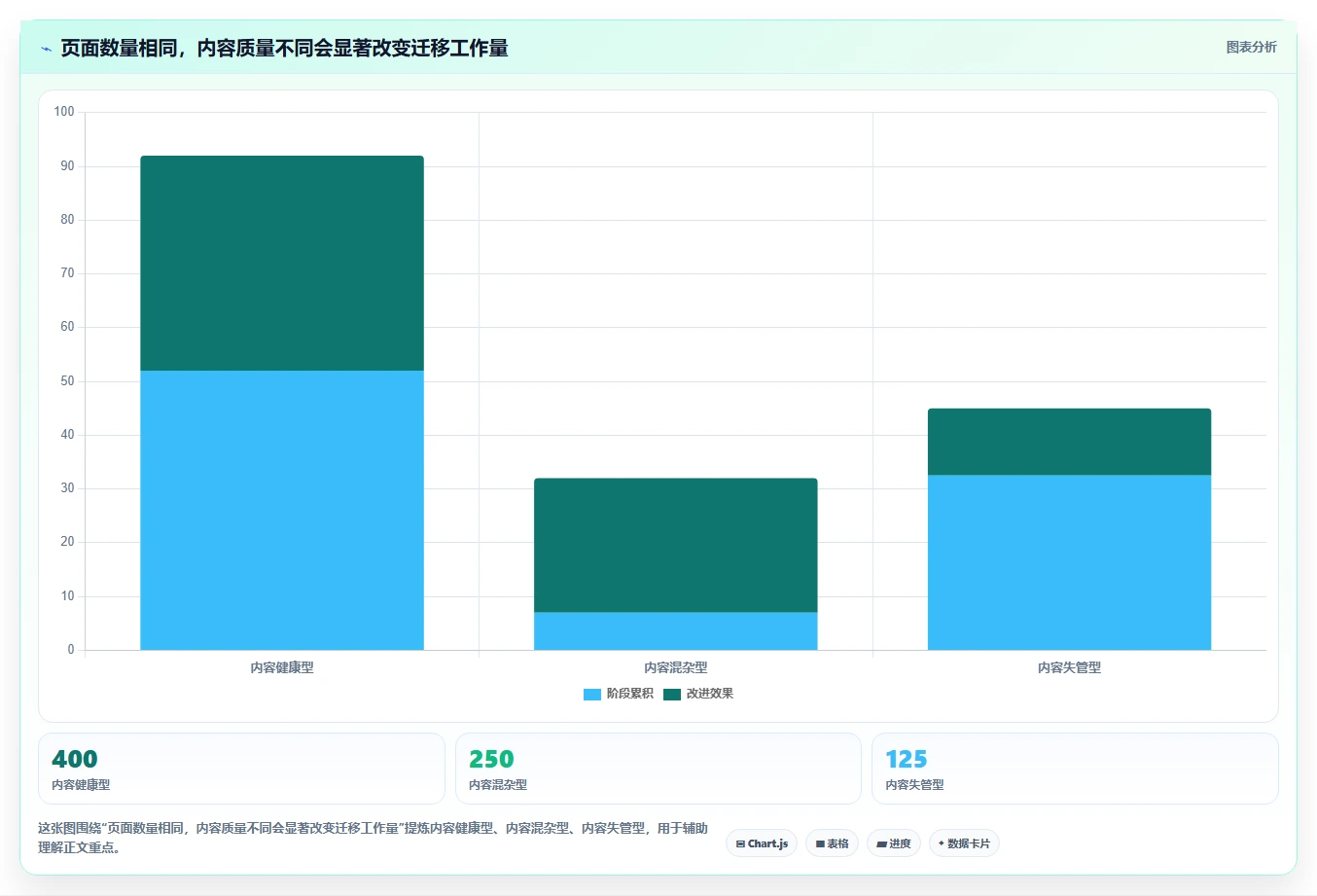Click the blue 阶段累积 legend color box
The image size is (1317, 896).
tap(592, 694)
